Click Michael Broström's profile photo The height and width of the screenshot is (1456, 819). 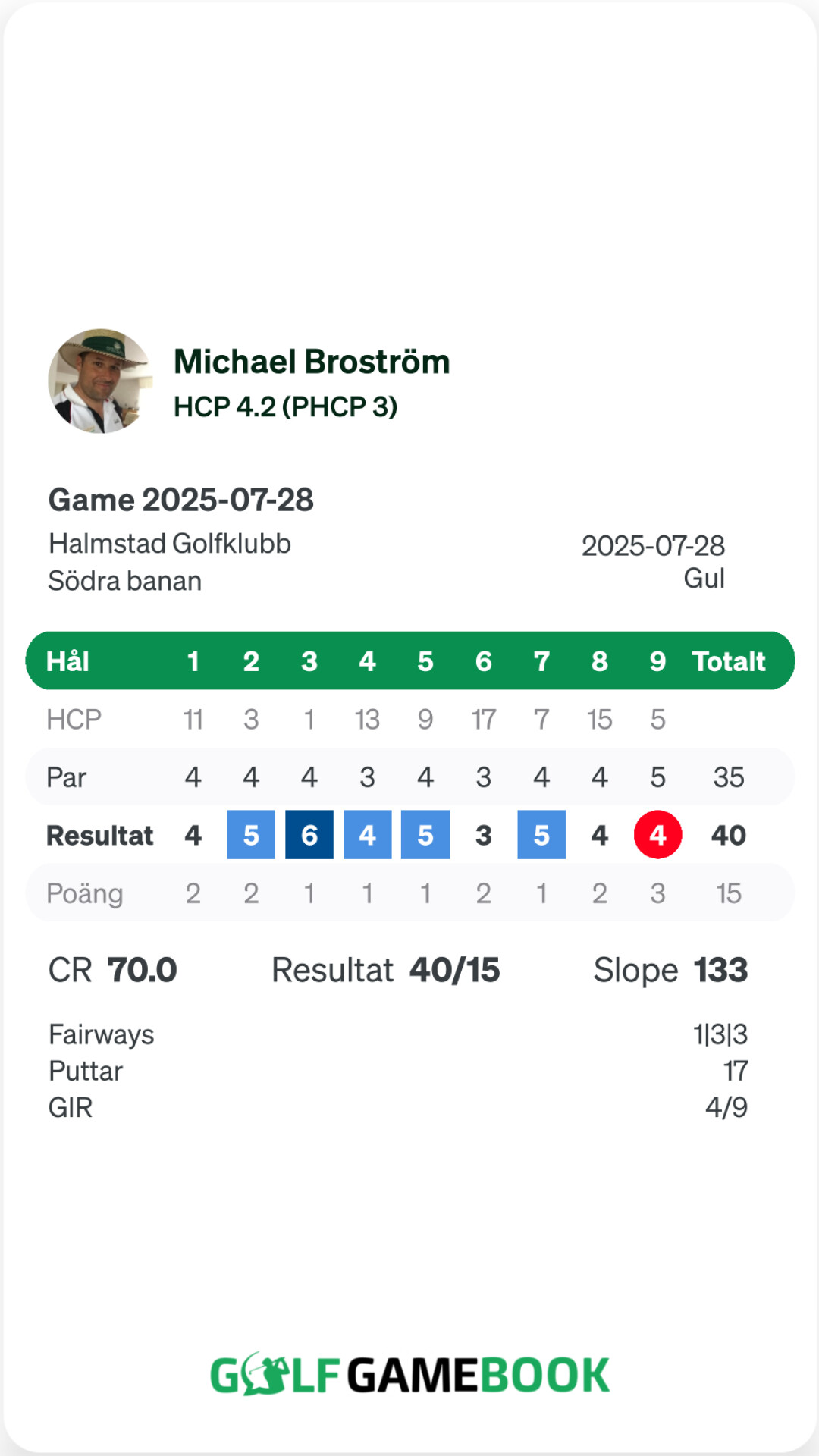point(100,381)
